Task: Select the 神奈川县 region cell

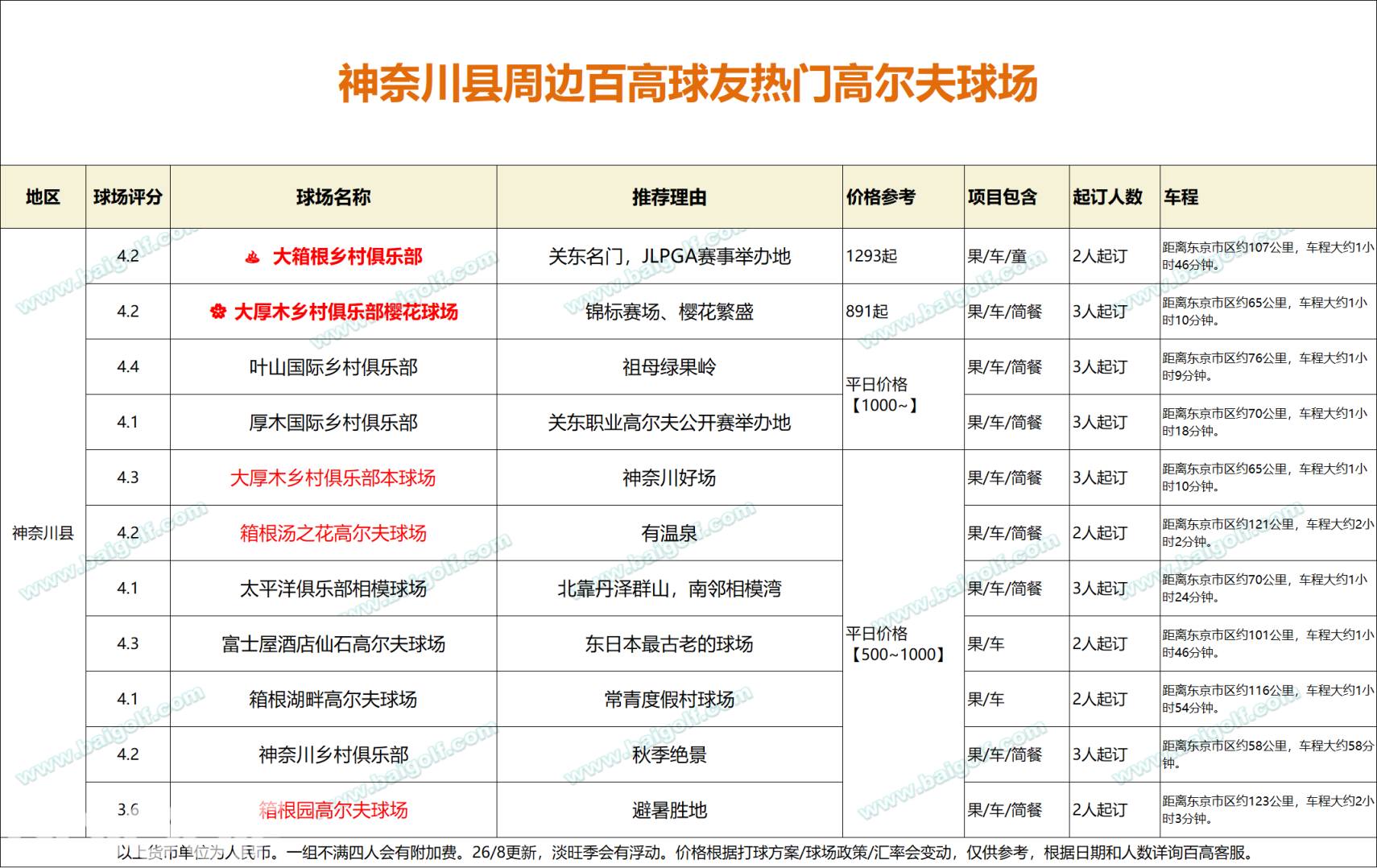Action: pyautogui.click(x=43, y=533)
